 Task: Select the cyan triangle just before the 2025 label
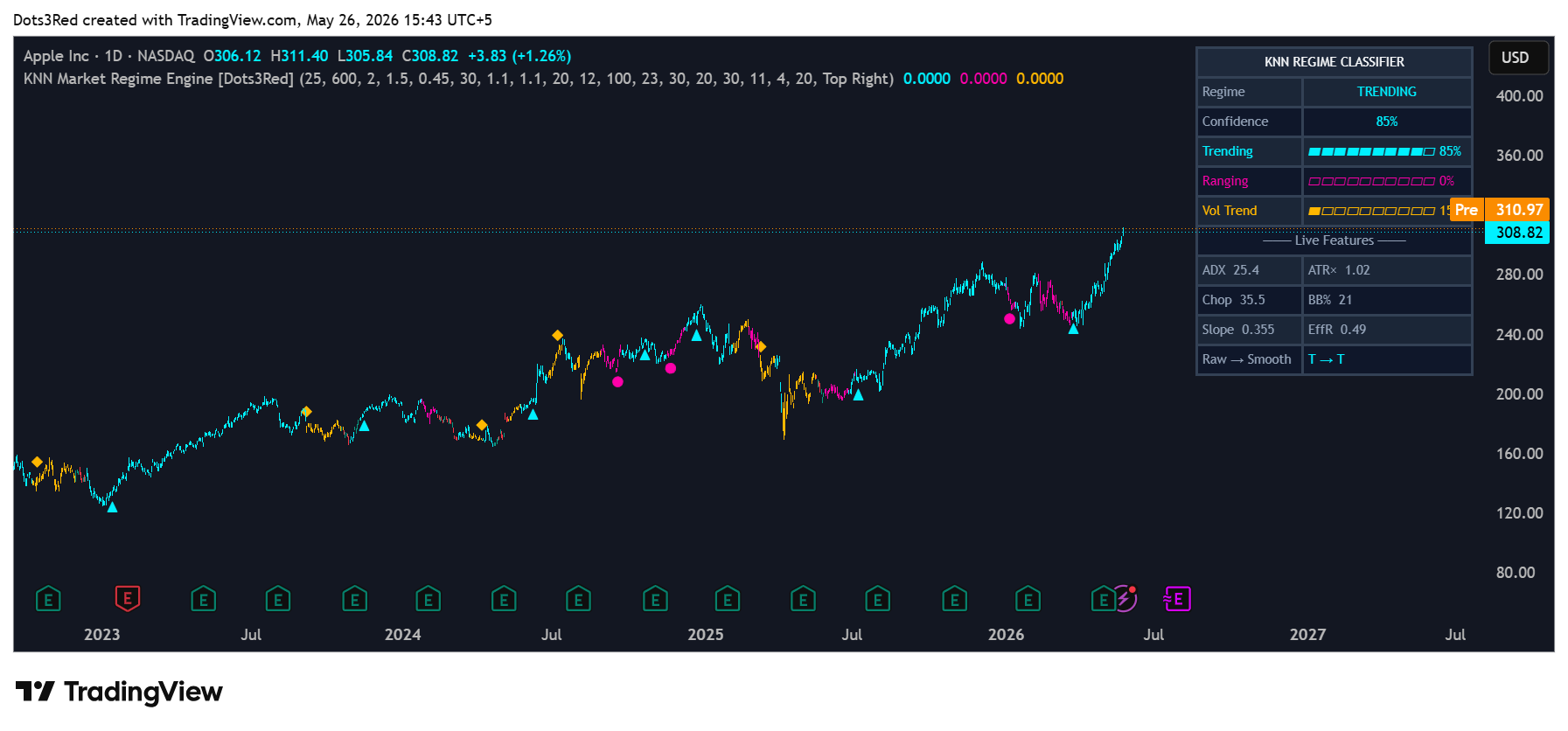coord(696,335)
